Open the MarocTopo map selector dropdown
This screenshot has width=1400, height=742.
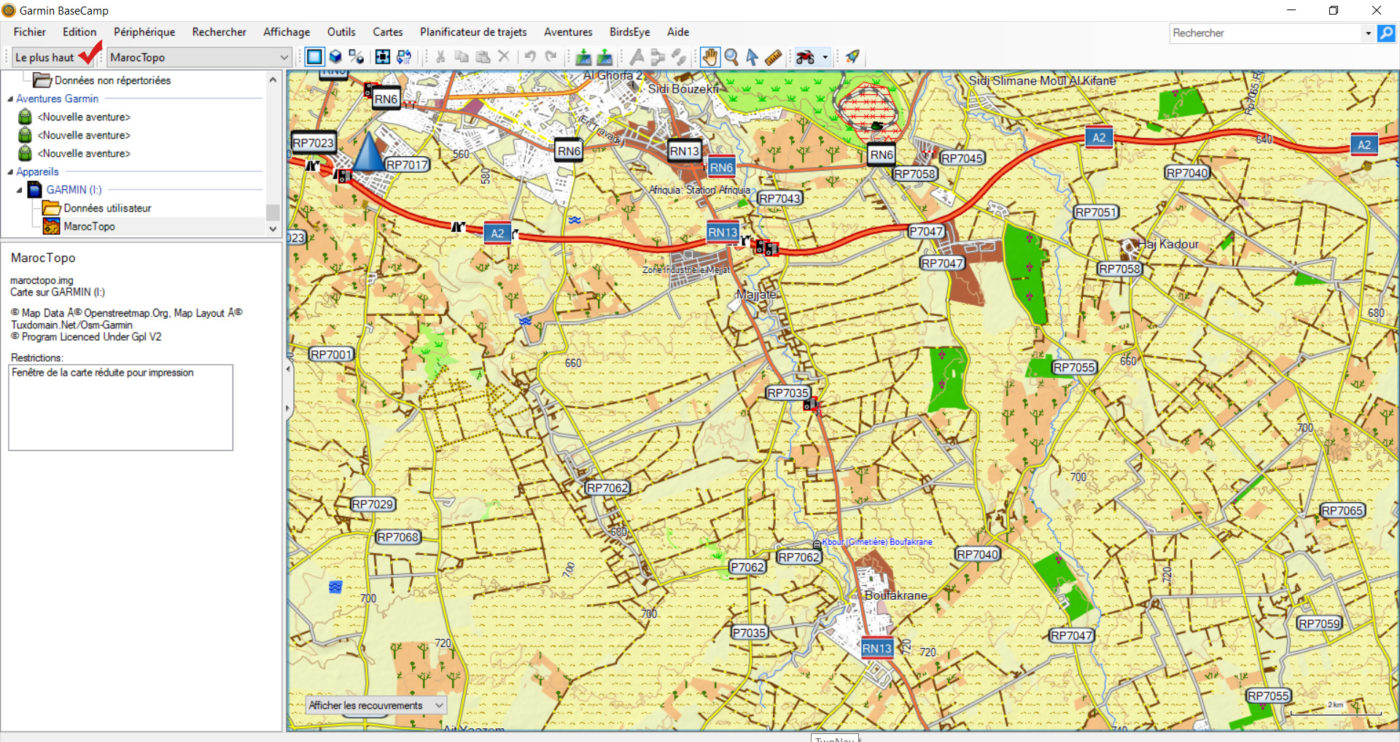199,57
